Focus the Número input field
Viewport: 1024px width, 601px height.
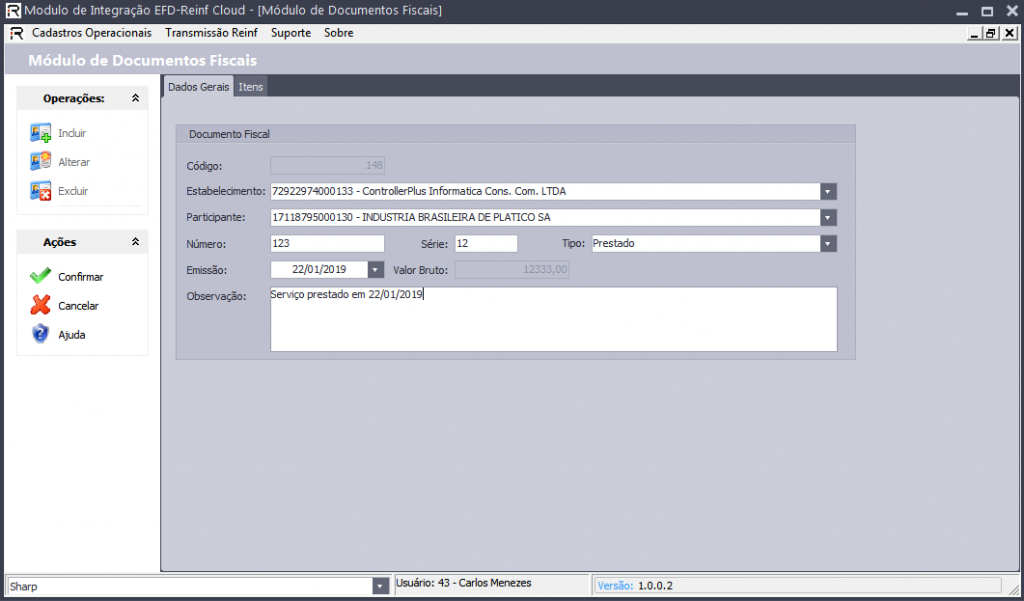(x=327, y=244)
